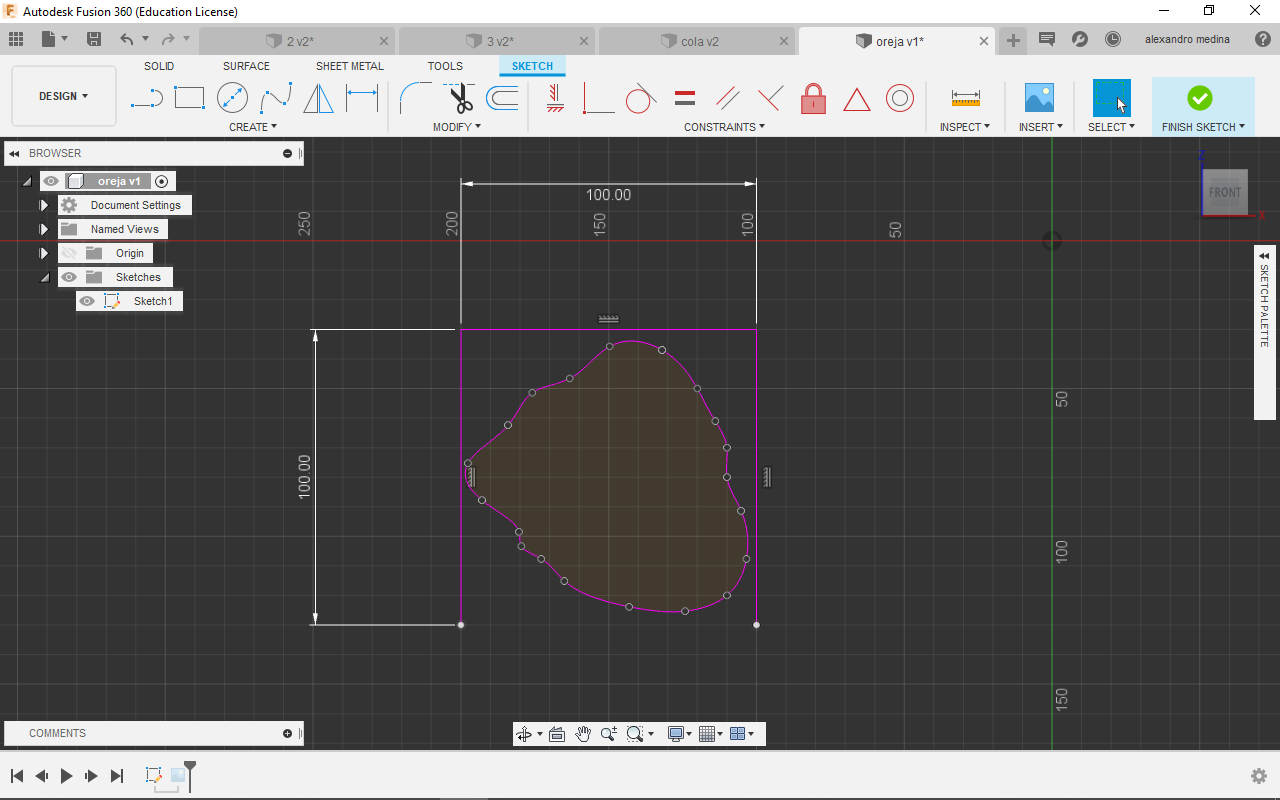Viewport: 1280px width, 800px height.
Task: Open the CONSTRAINTS dropdown menu
Action: pos(724,127)
